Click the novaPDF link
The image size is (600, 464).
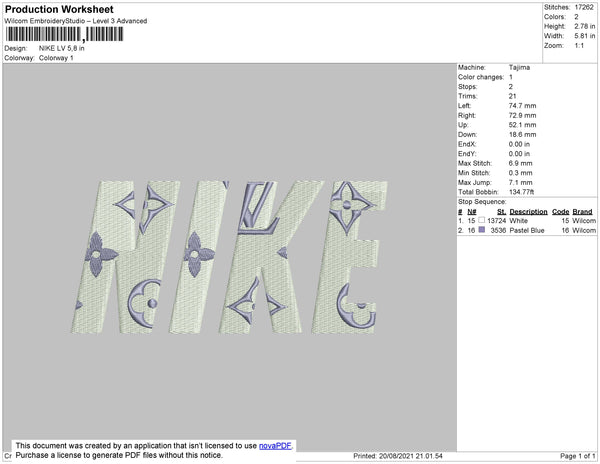[x=275, y=446]
